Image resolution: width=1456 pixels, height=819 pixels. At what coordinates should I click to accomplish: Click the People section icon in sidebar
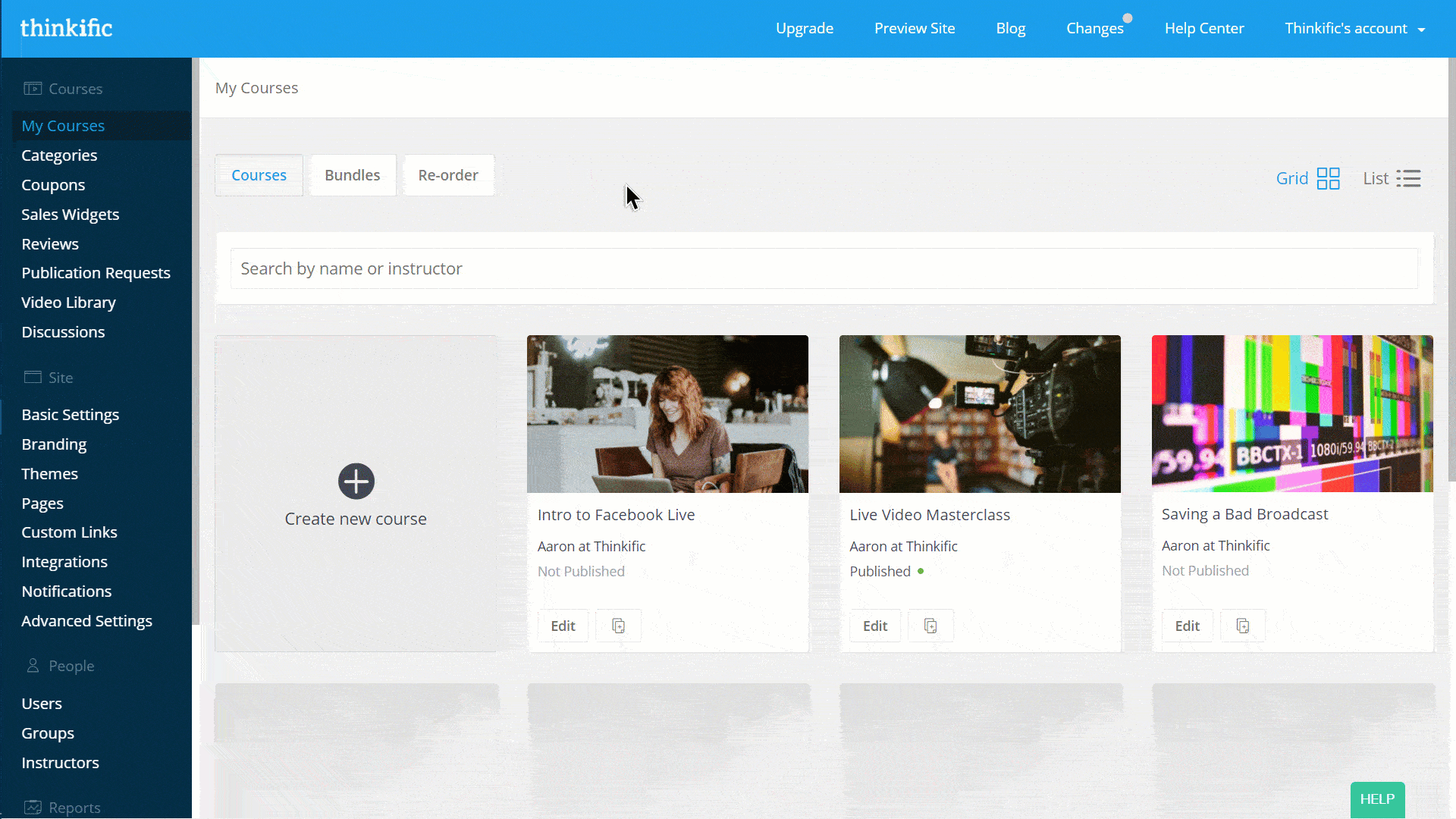(x=33, y=665)
